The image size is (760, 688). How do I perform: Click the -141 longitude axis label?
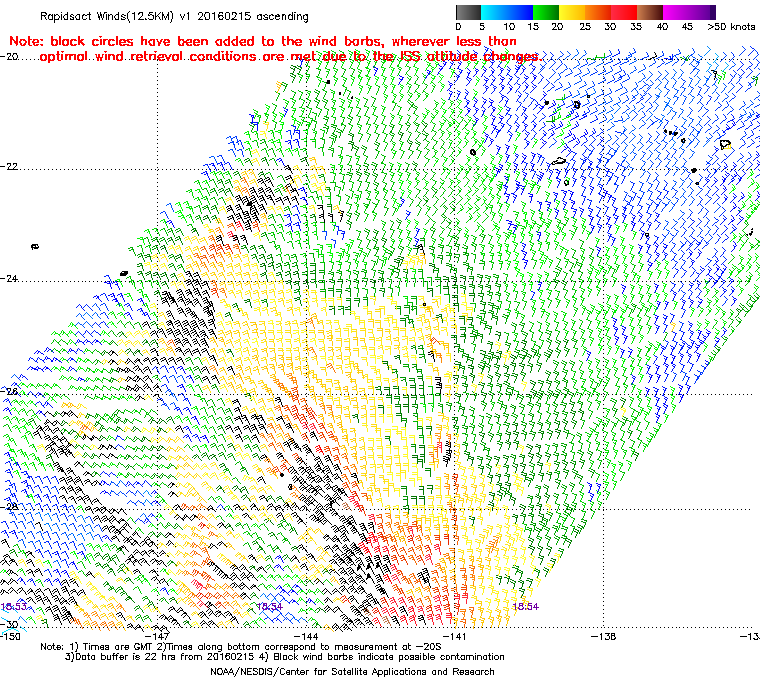(454, 636)
